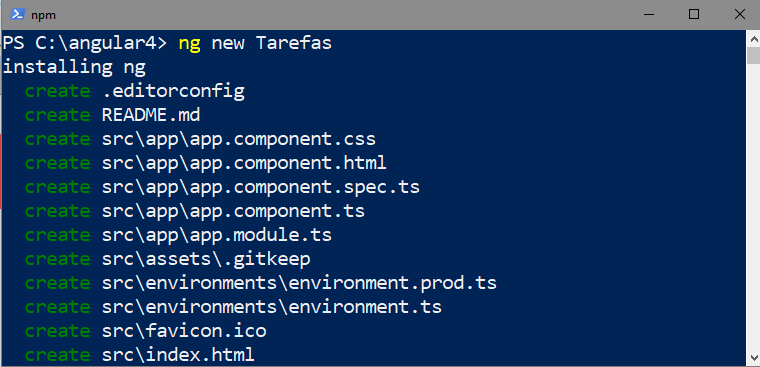The height and width of the screenshot is (367, 760).
Task: Click the README.md file name
Action: (151, 115)
